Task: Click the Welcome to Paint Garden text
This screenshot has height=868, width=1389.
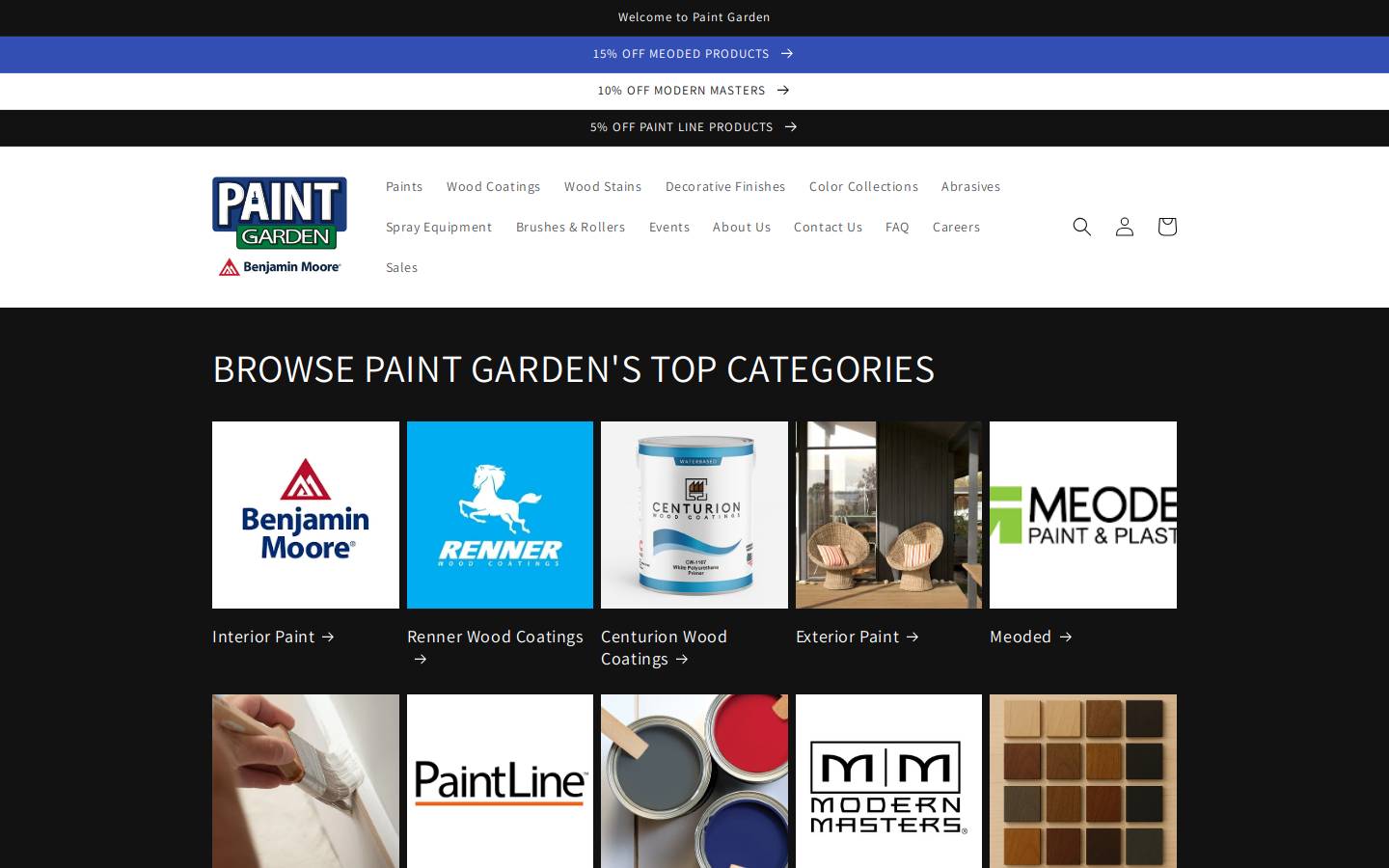Action: click(694, 17)
